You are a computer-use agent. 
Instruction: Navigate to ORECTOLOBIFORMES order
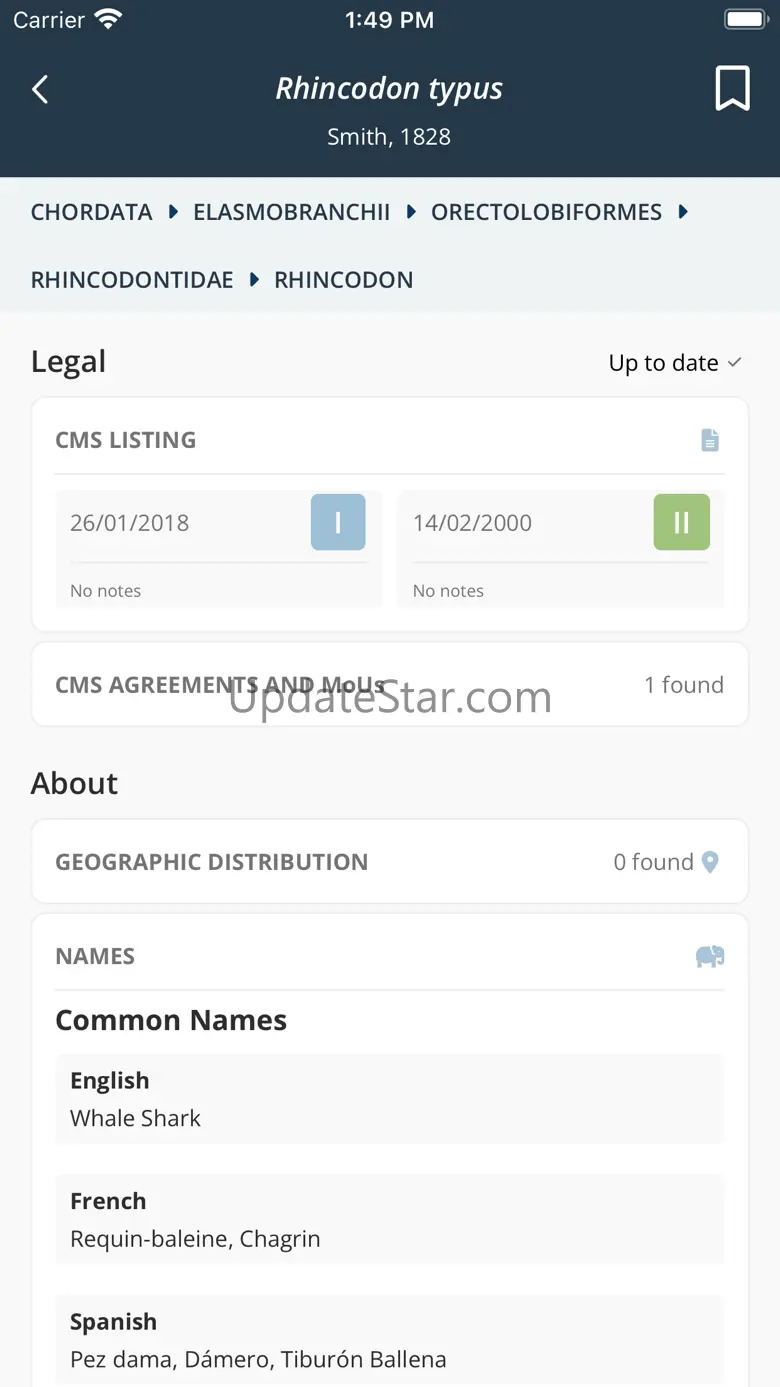coord(546,212)
